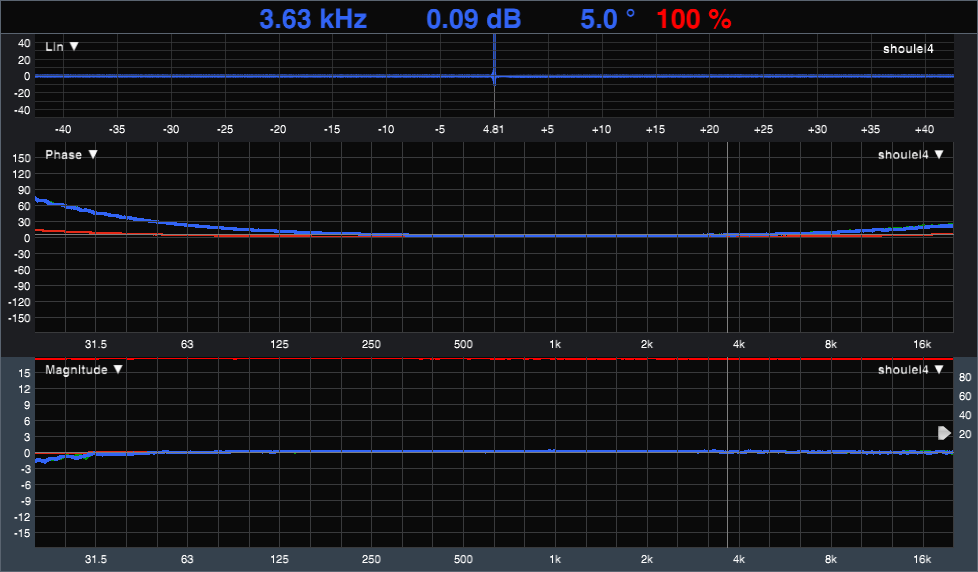Click the red 100 % coherence readout
978x572 pixels.
pos(694,18)
